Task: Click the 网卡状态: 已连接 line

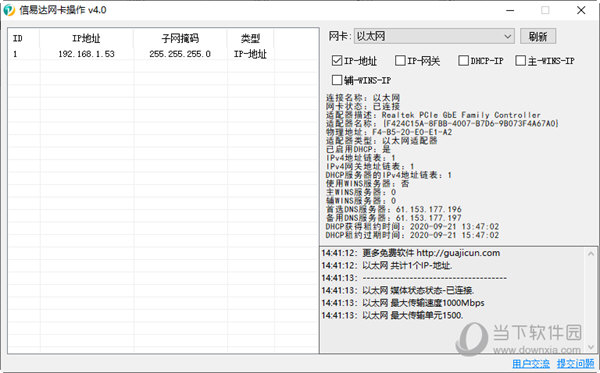Action: tap(363, 106)
